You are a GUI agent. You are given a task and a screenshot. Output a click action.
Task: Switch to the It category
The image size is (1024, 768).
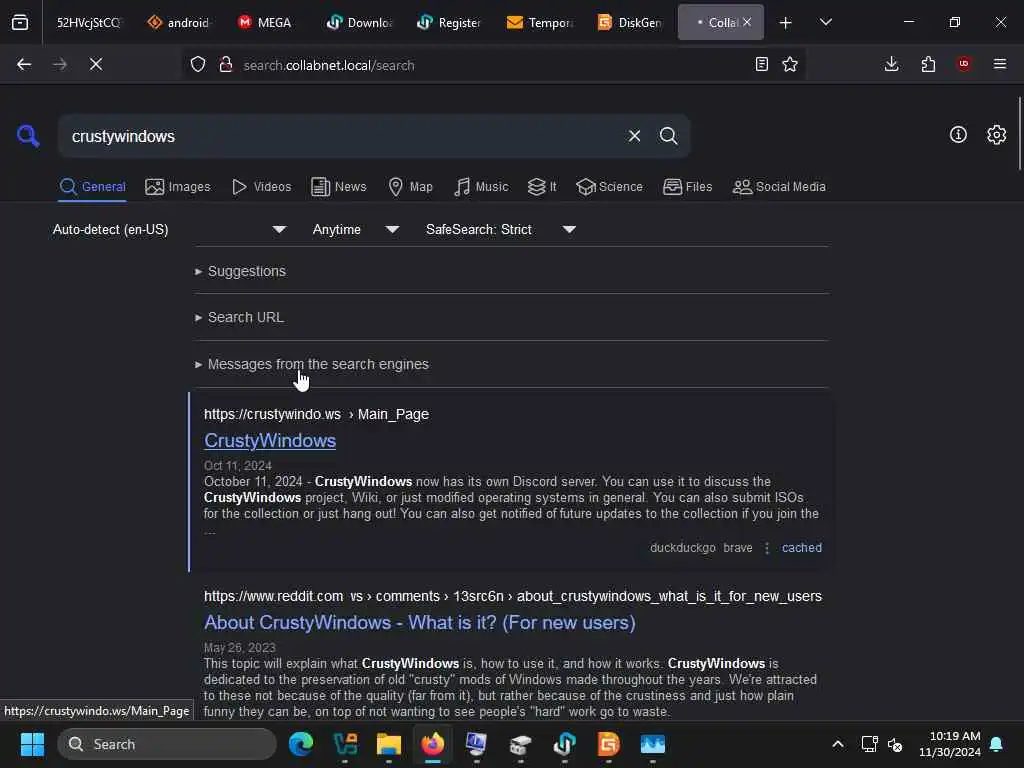[x=542, y=187]
